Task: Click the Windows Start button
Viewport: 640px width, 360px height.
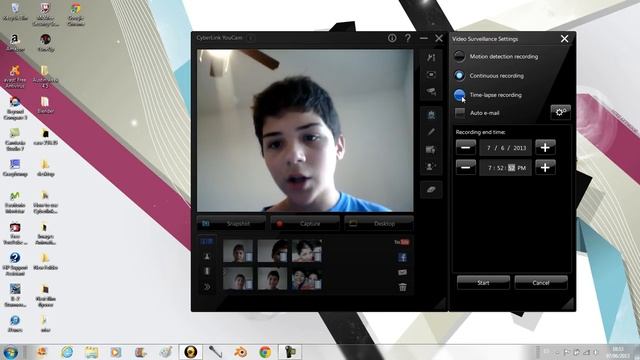Action: [x=11, y=352]
